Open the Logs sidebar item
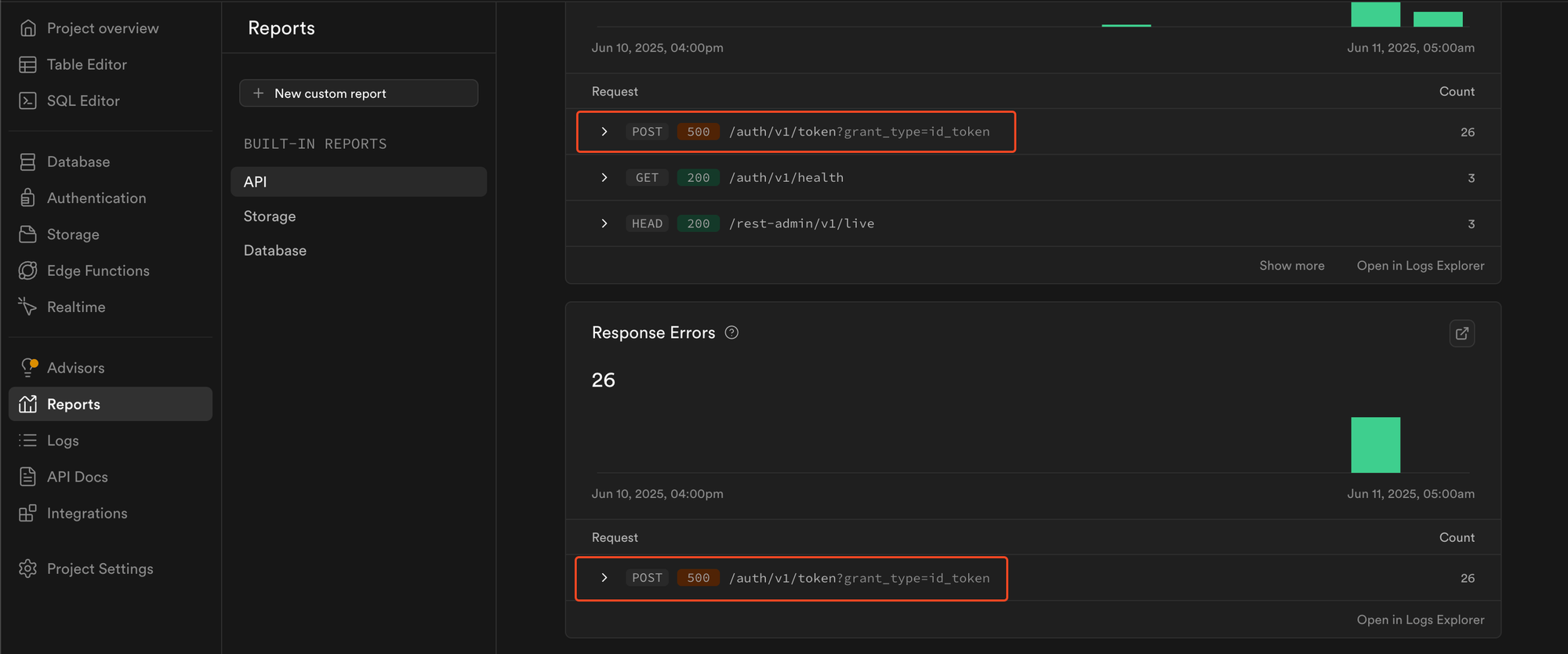 click(63, 441)
